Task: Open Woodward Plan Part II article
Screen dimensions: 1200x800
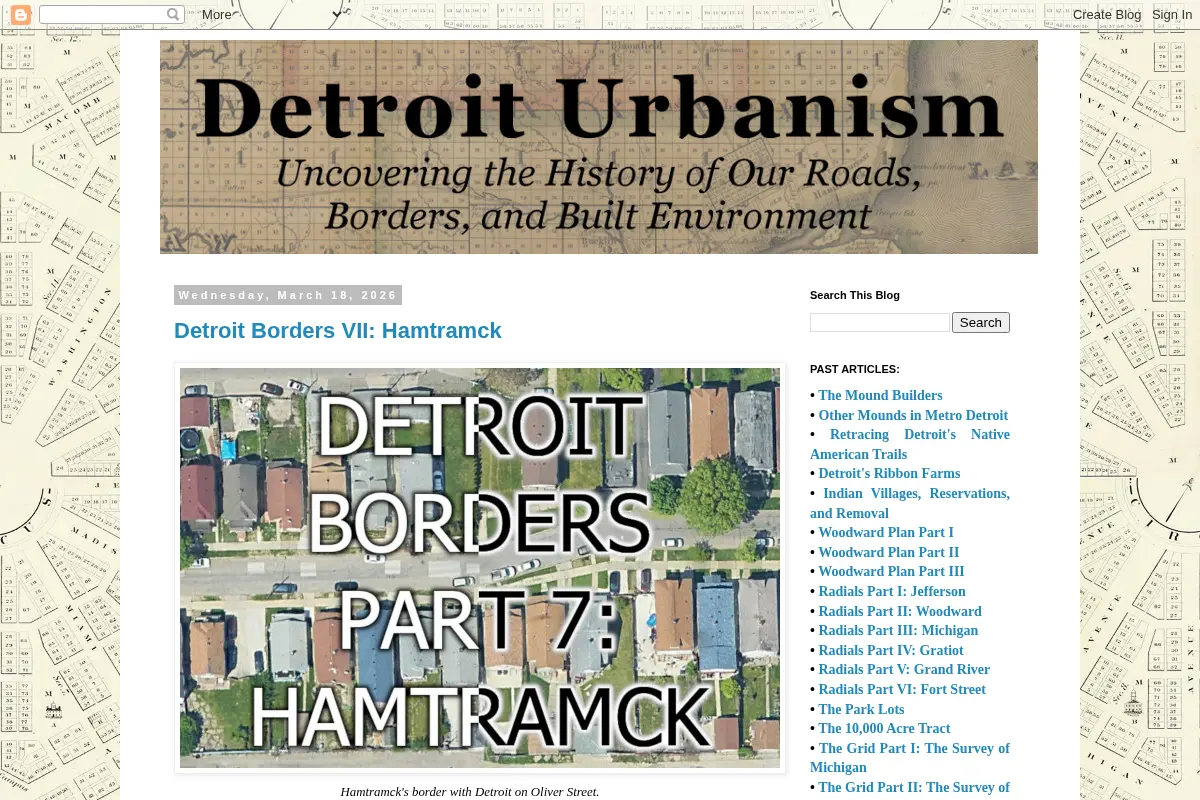Action: click(889, 552)
